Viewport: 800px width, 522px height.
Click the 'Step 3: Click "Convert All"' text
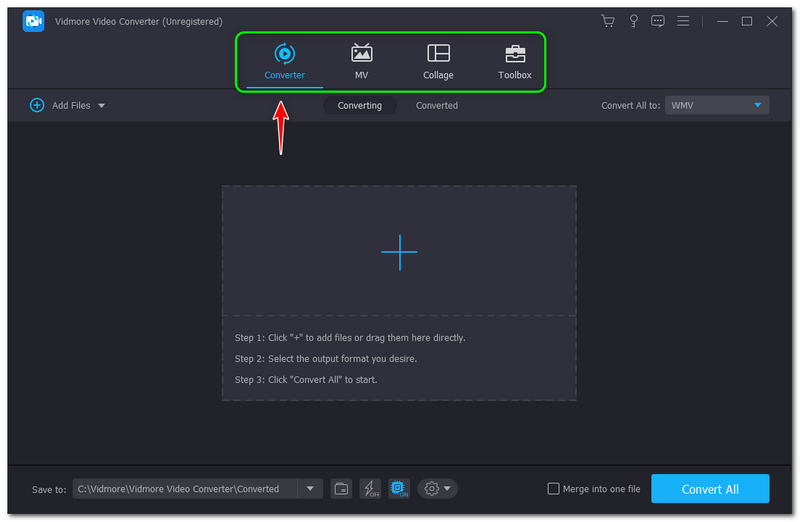(x=306, y=380)
